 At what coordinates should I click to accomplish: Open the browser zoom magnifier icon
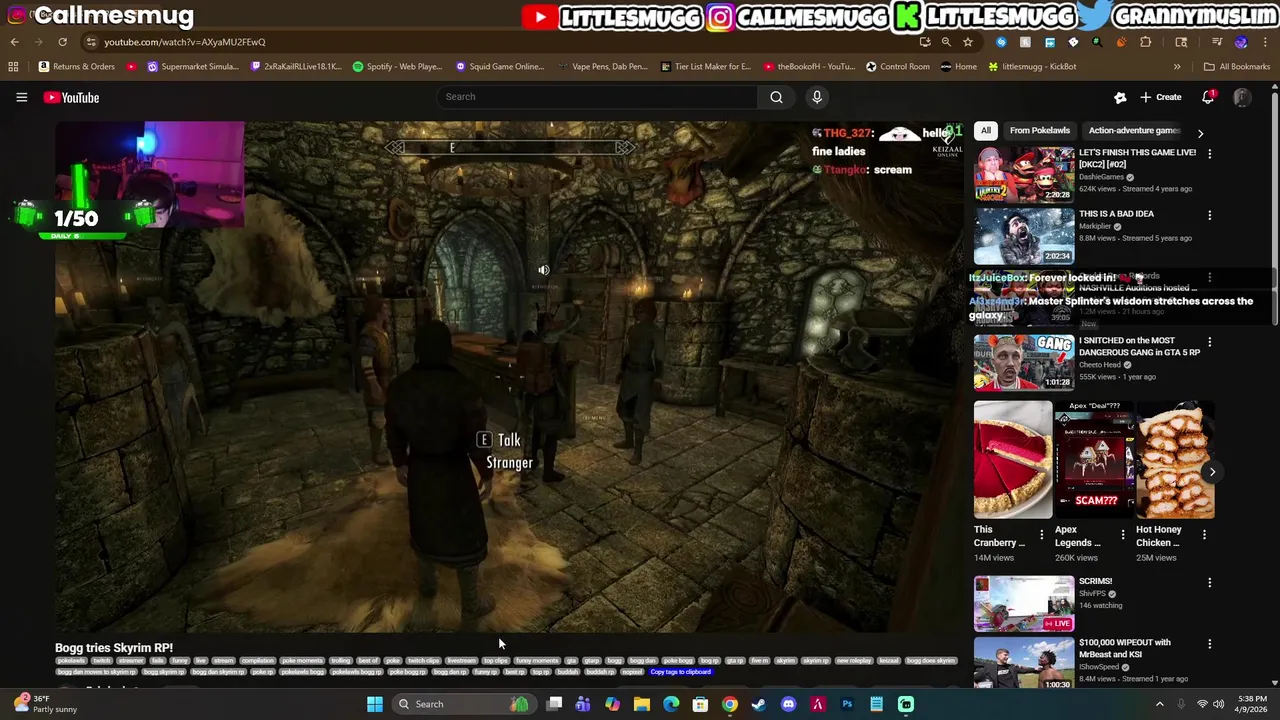tap(946, 42)
